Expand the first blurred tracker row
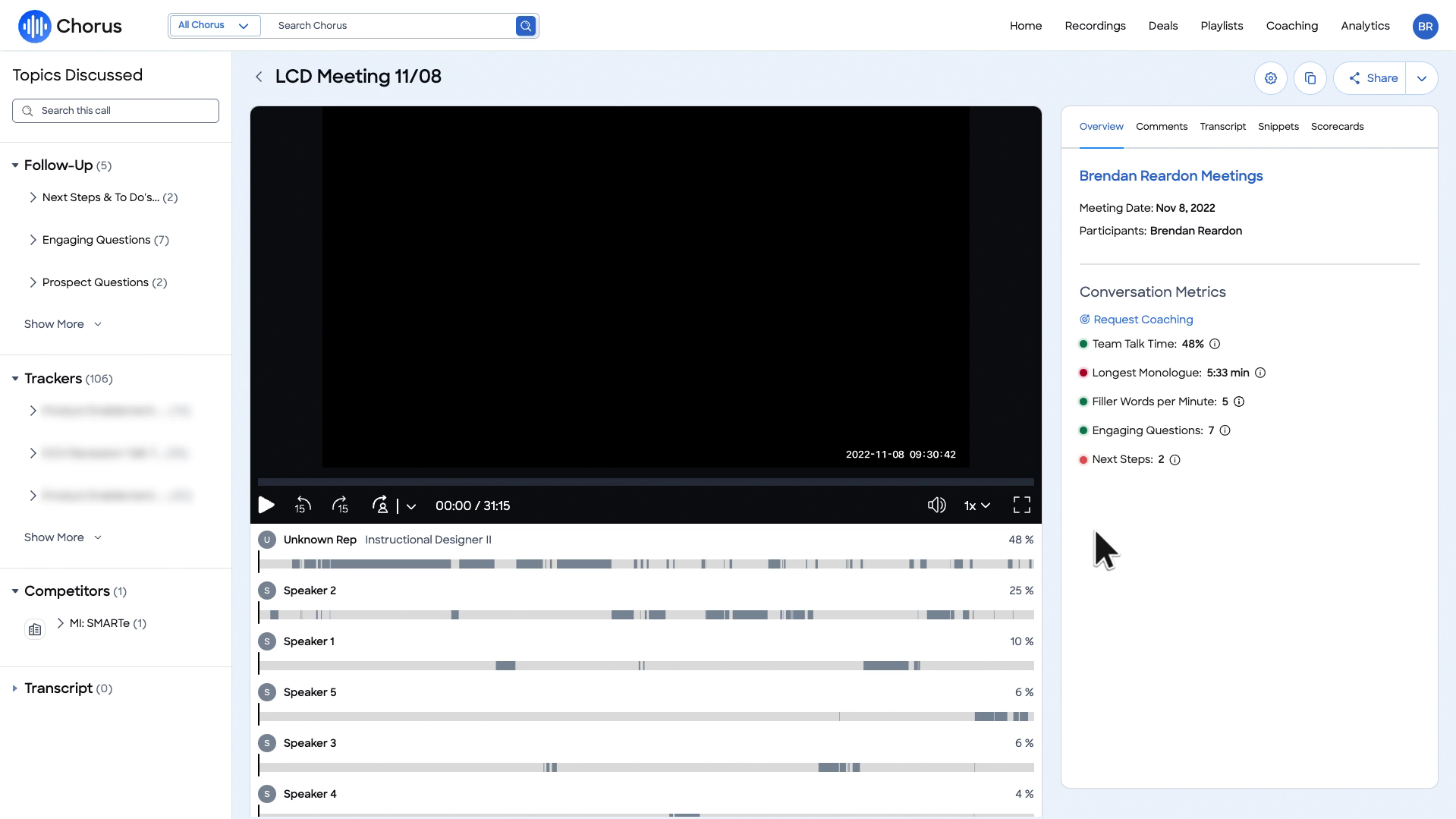 [33, 411]
